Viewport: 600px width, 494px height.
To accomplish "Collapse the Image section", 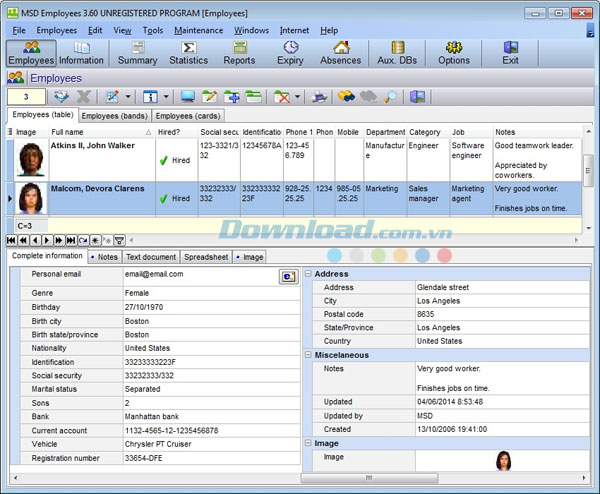I will pyautogui.click(x=308, y=443).
